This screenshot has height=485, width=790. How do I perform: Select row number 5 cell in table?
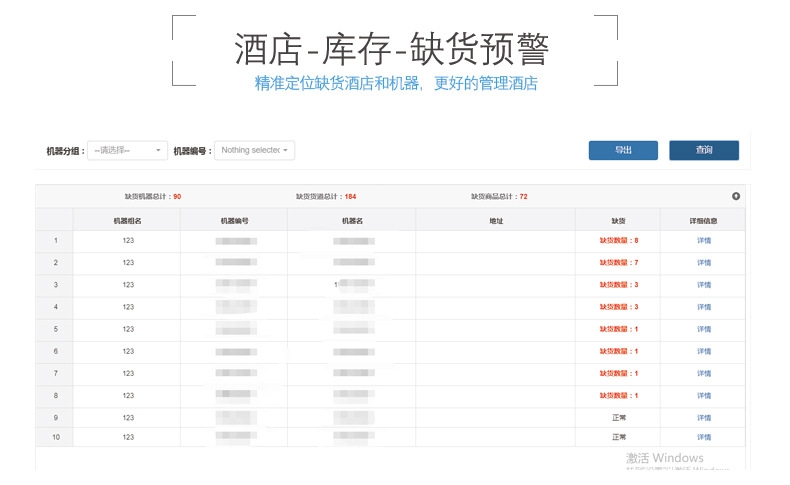click(x=55, y=329)
